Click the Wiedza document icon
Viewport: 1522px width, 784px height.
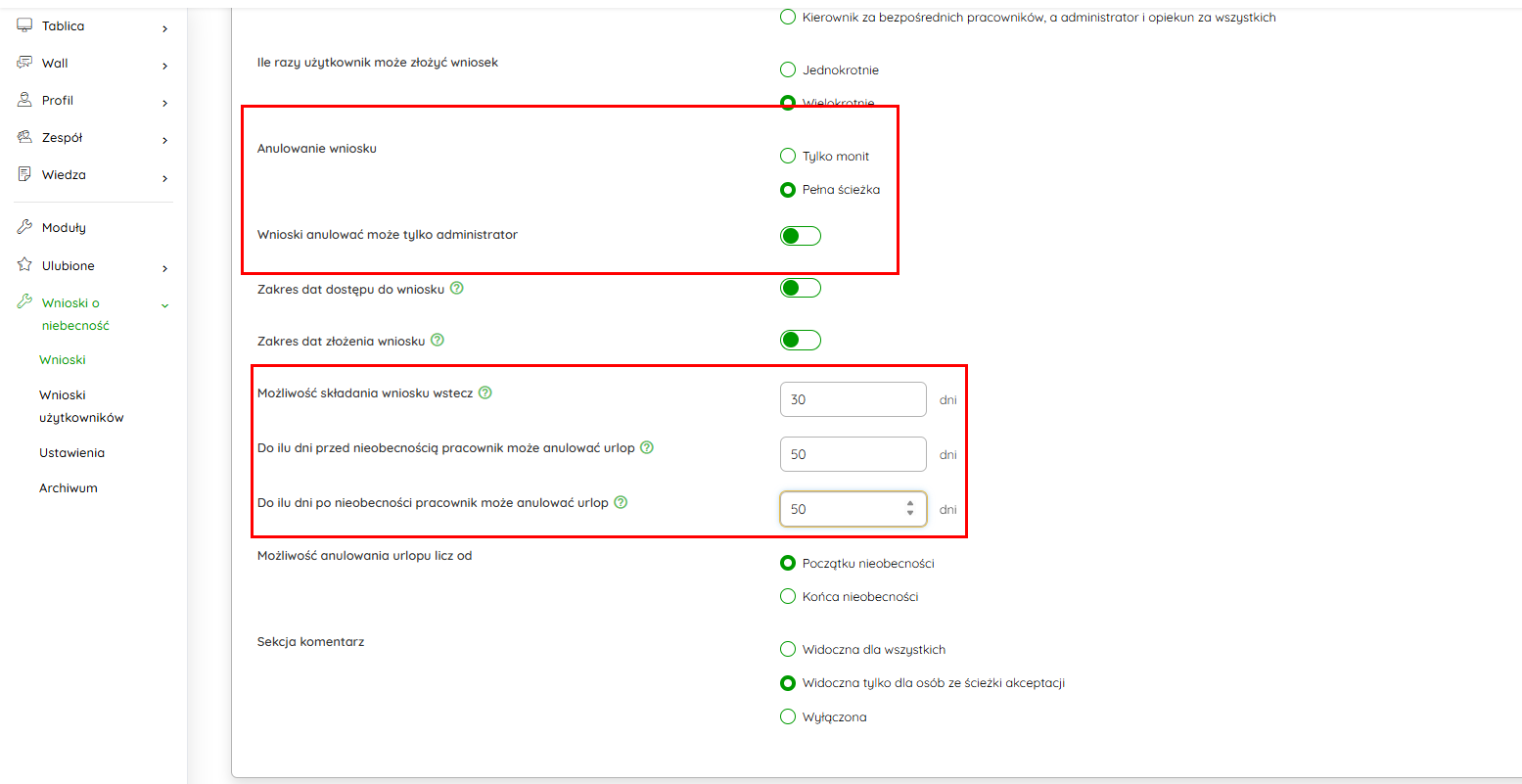[24, 174]
